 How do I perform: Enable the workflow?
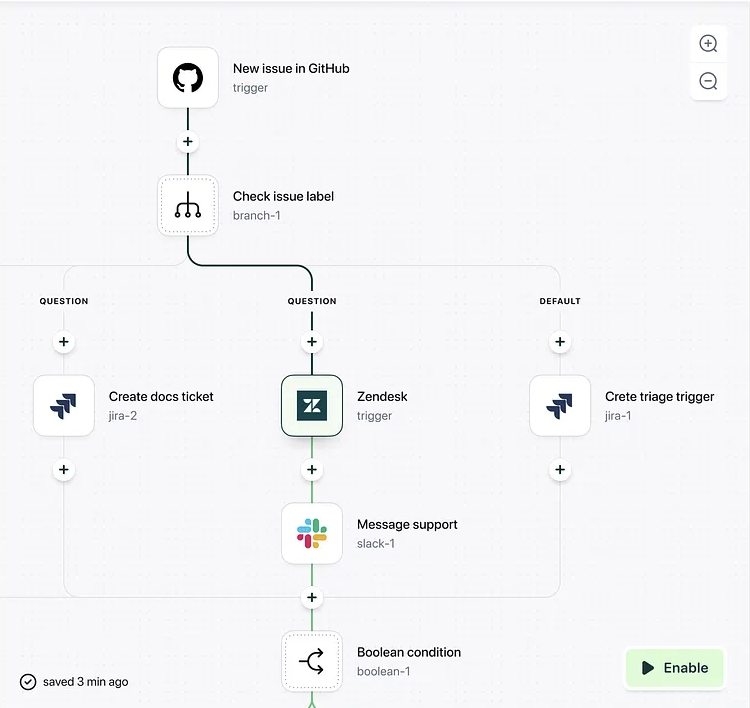pyautogui.click(x=675, y=668)
